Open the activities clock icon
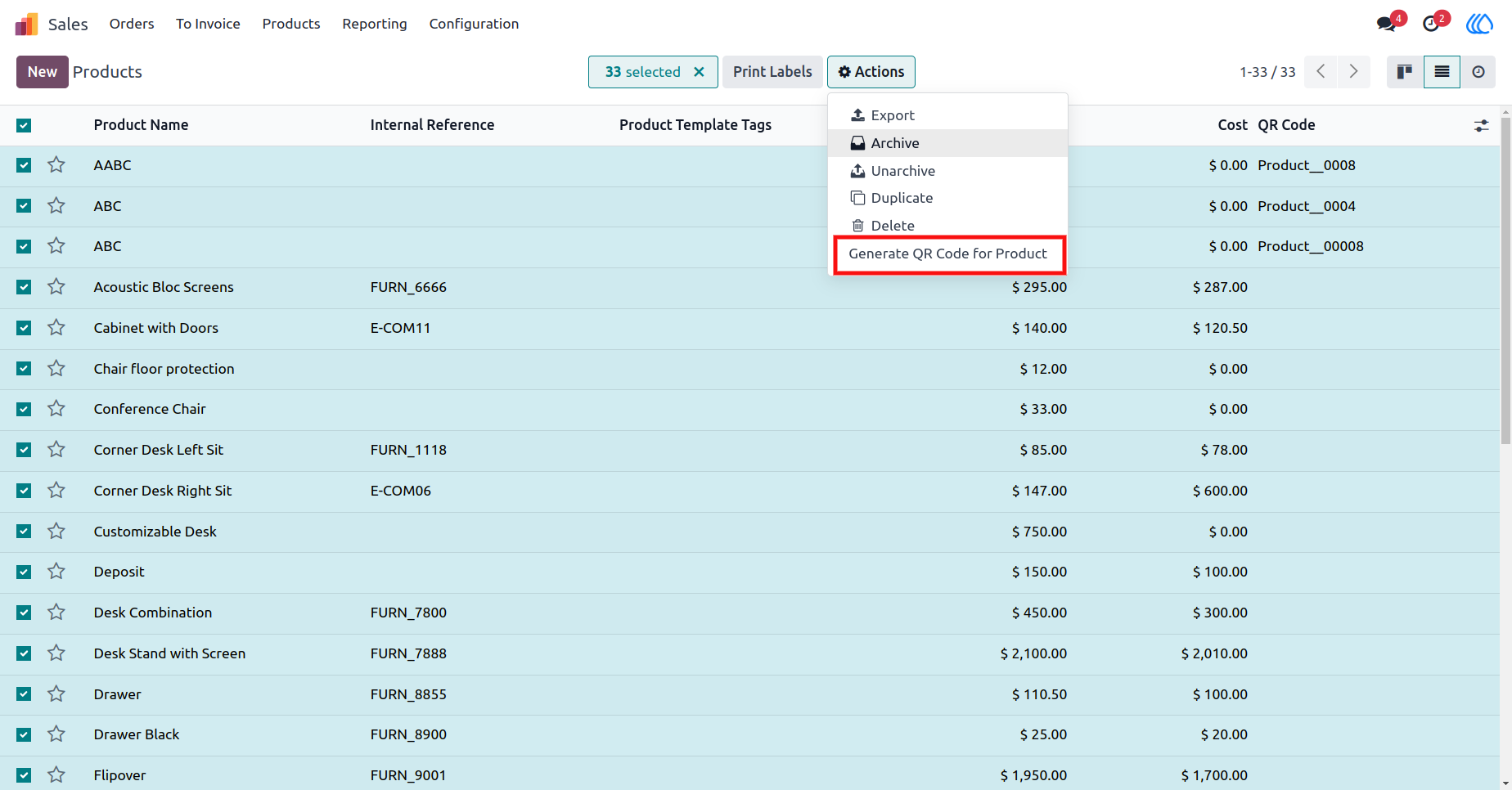The image size is (1512, 790). [1431, 24]
